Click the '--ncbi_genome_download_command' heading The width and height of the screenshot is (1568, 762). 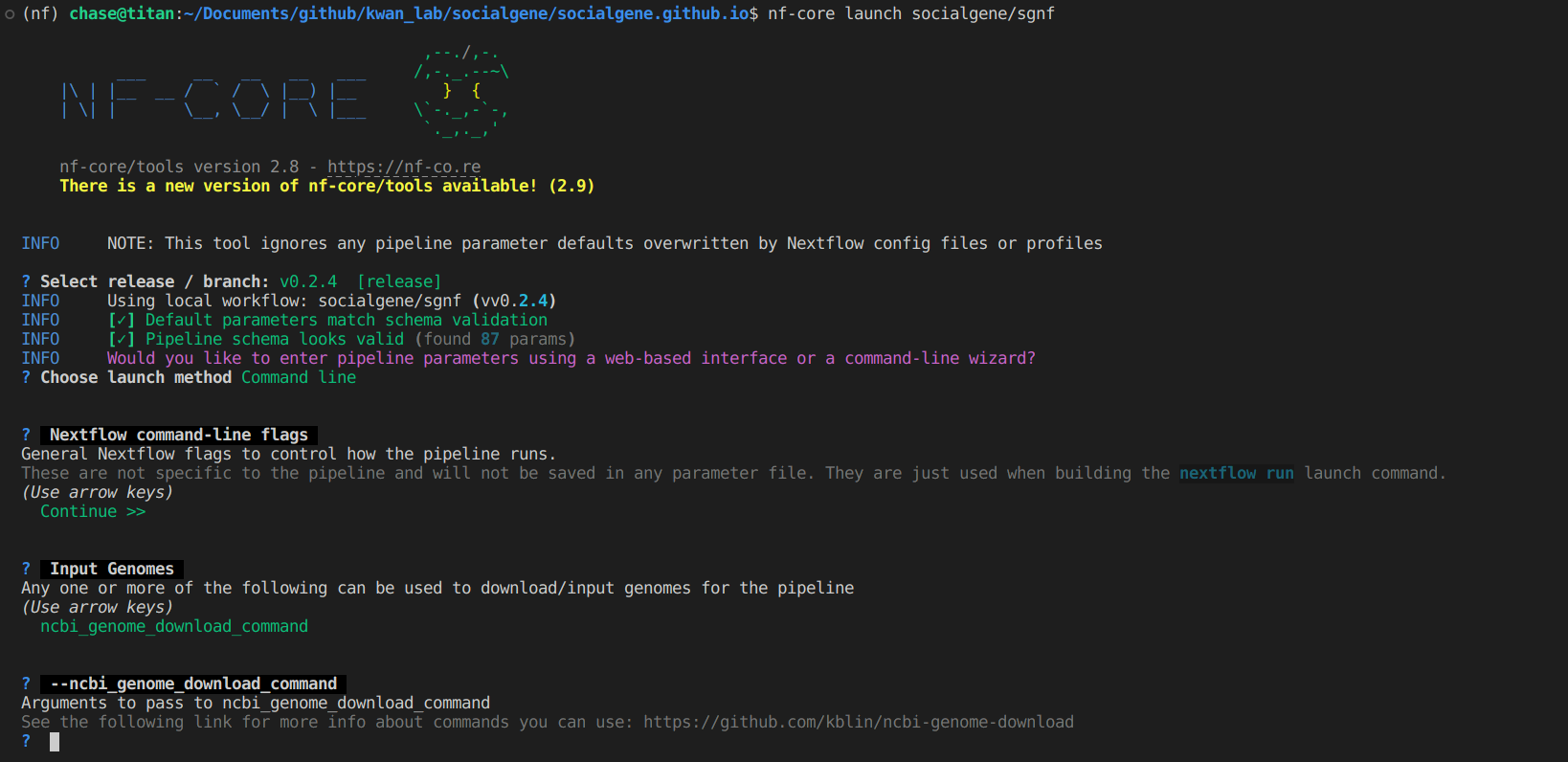(x=193, y=684)
